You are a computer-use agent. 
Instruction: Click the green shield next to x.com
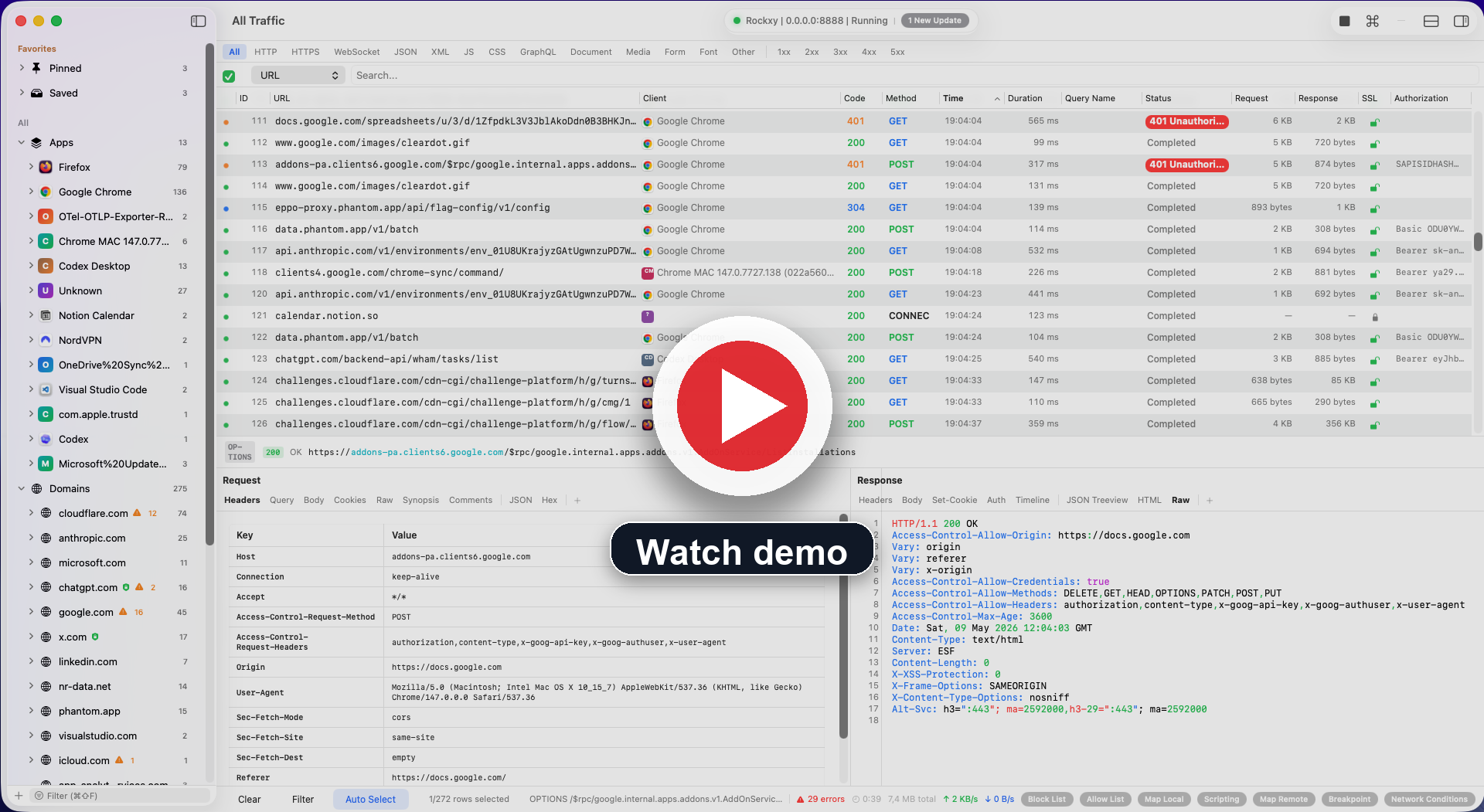tap(95, 637)
